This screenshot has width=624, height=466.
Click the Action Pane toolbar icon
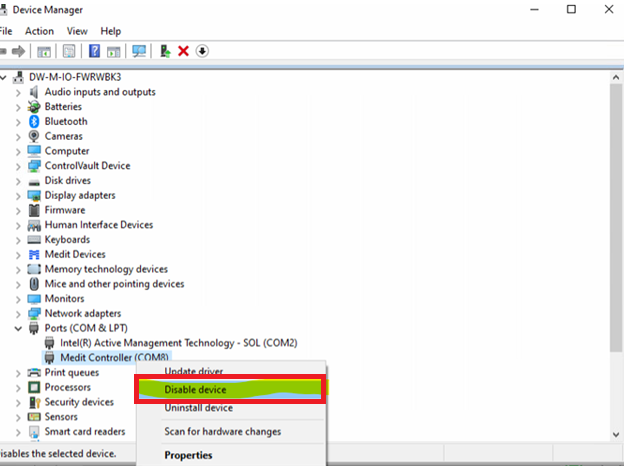click(x=114, y=51)
